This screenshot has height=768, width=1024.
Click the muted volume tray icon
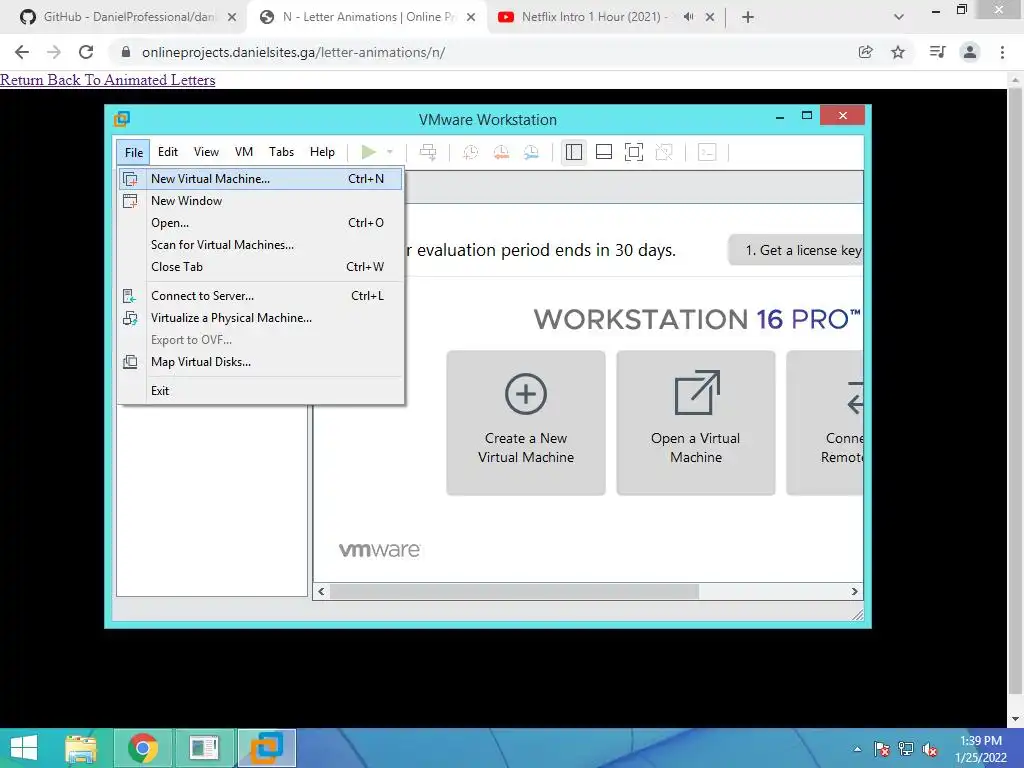(x=930, y=749)
